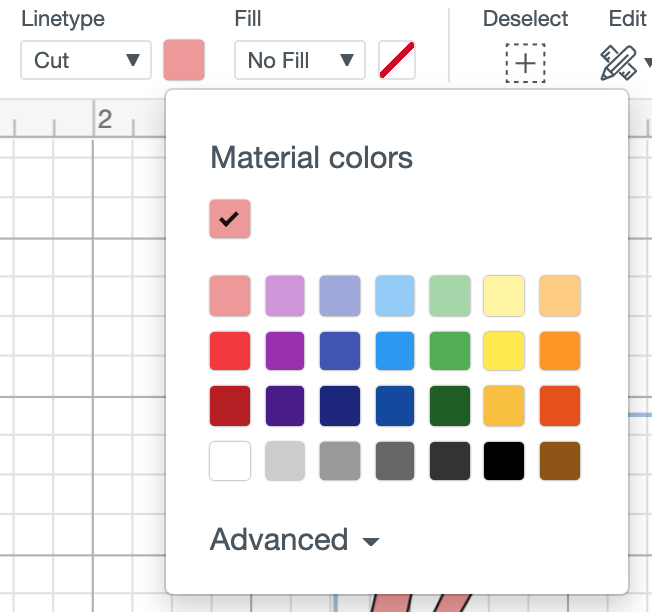The image size is (652, 612).
Task: Click the checked current material color
Action: click(x=230, y=219)
